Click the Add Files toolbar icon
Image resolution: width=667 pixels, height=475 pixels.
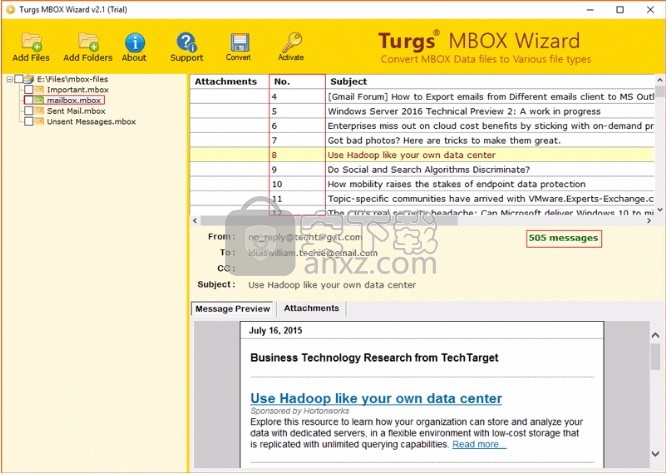coord(31,42)
